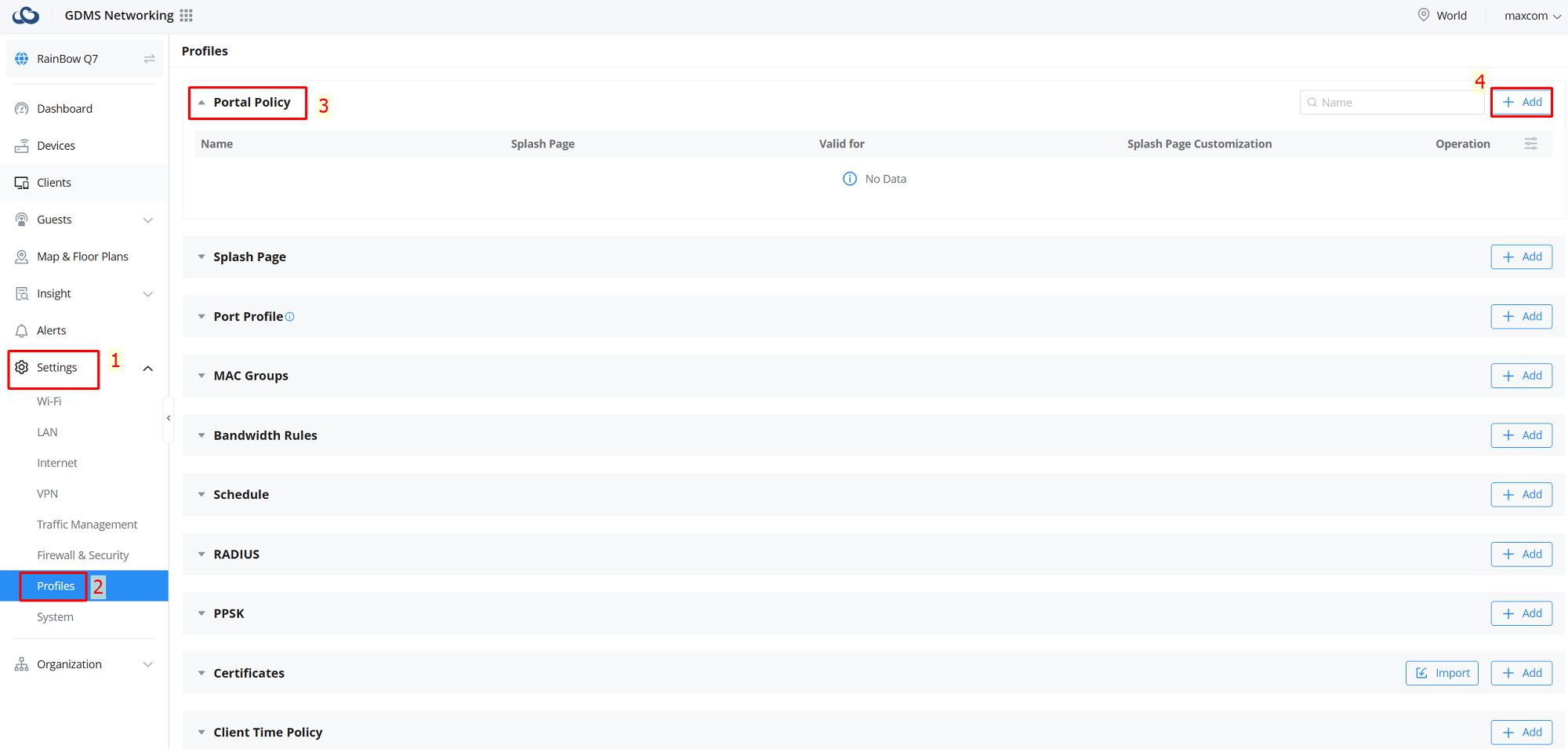Click the World location pin icon
The image size is (1568, 749).
[x=1424, y=15]
